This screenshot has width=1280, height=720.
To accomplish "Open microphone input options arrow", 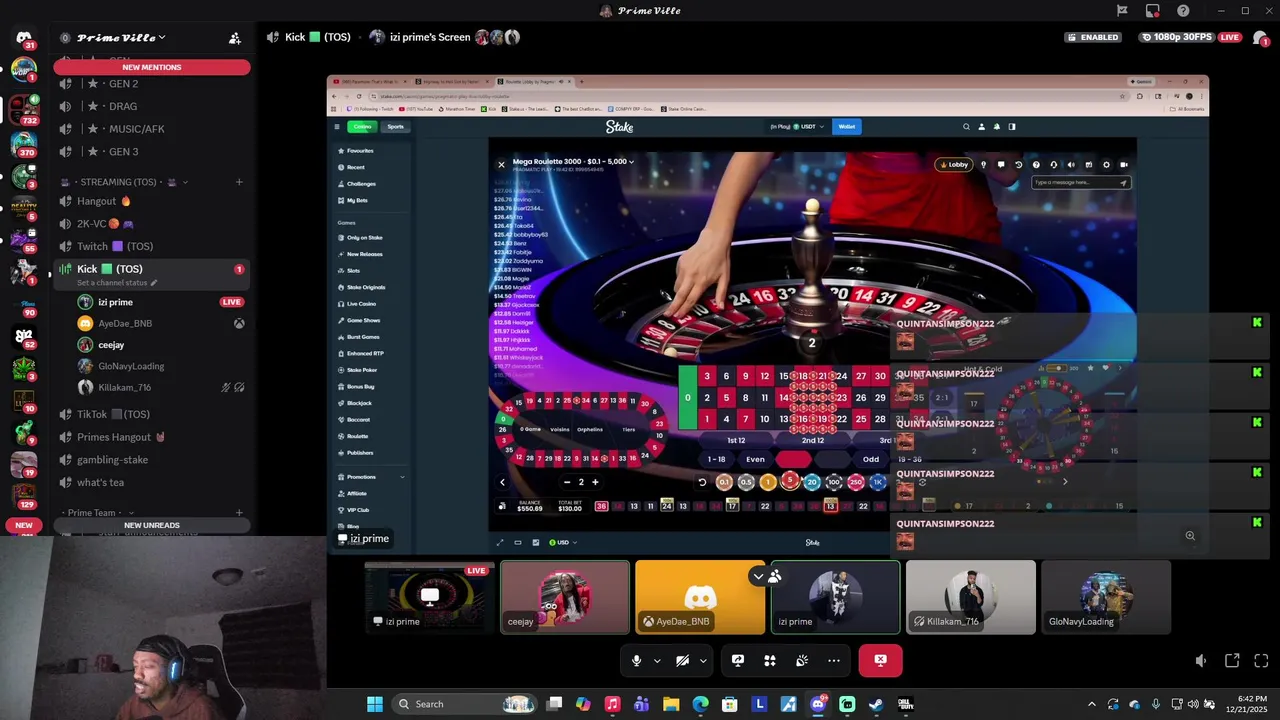I will pos(657,660).
